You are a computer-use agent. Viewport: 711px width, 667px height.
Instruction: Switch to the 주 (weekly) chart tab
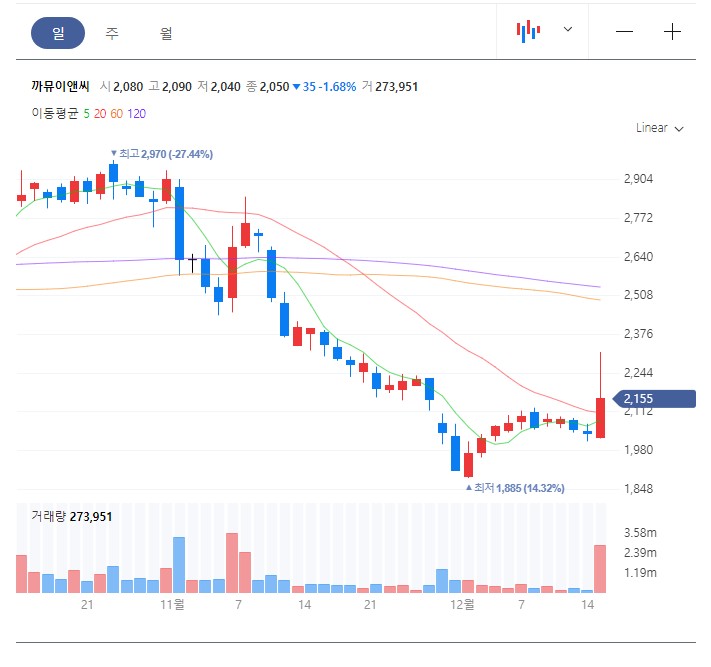112,33
